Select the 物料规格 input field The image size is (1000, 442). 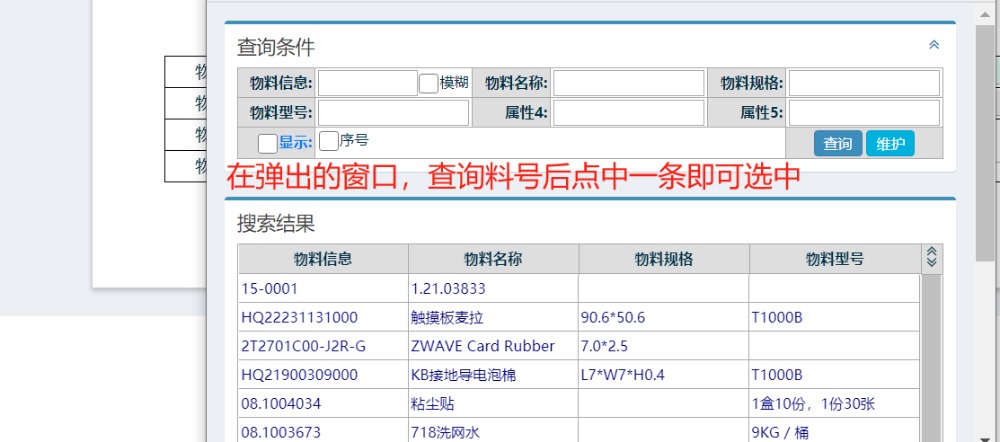click(863, 83)
